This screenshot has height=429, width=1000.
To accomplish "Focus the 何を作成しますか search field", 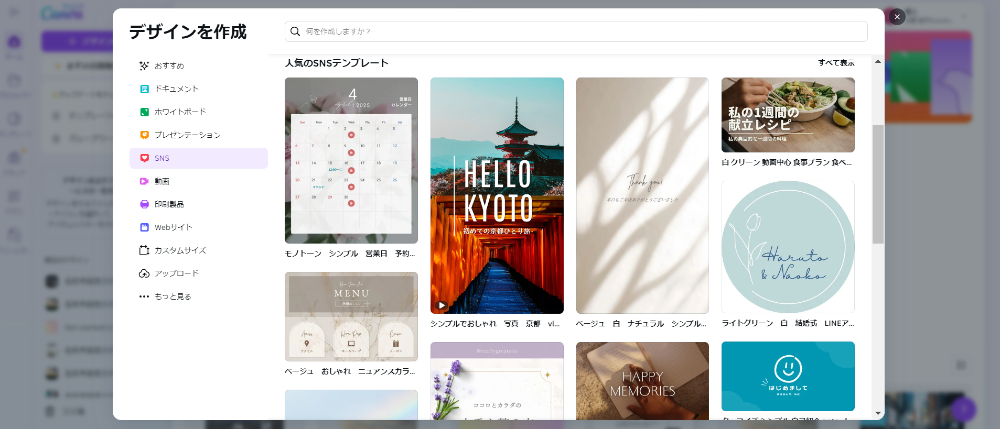I will (576, 31).
